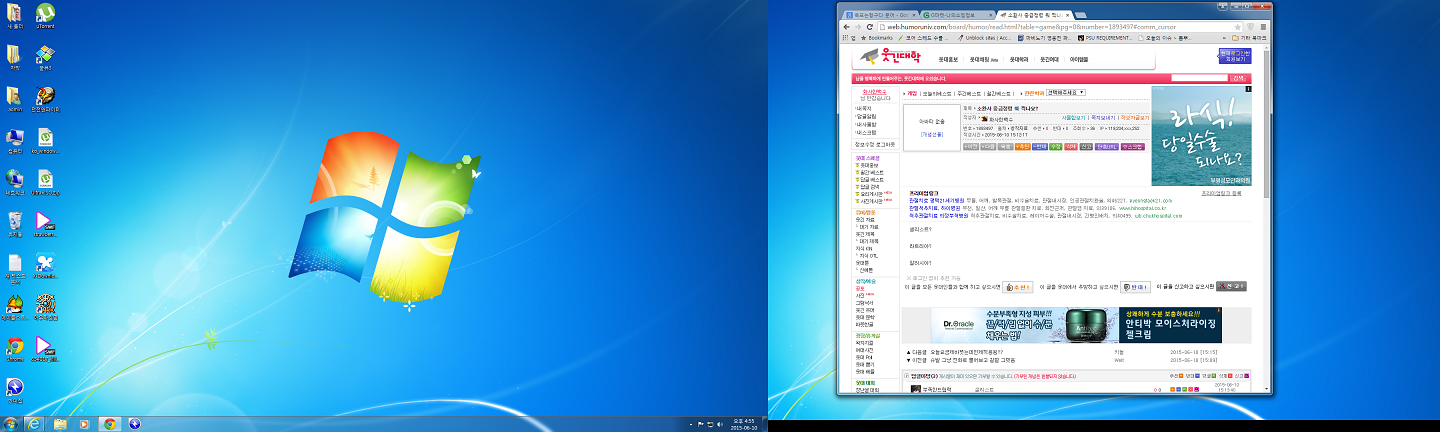Open the Recycle Bin on desktop
Viewport: 1440px width, 432px height.
[15, 221]
